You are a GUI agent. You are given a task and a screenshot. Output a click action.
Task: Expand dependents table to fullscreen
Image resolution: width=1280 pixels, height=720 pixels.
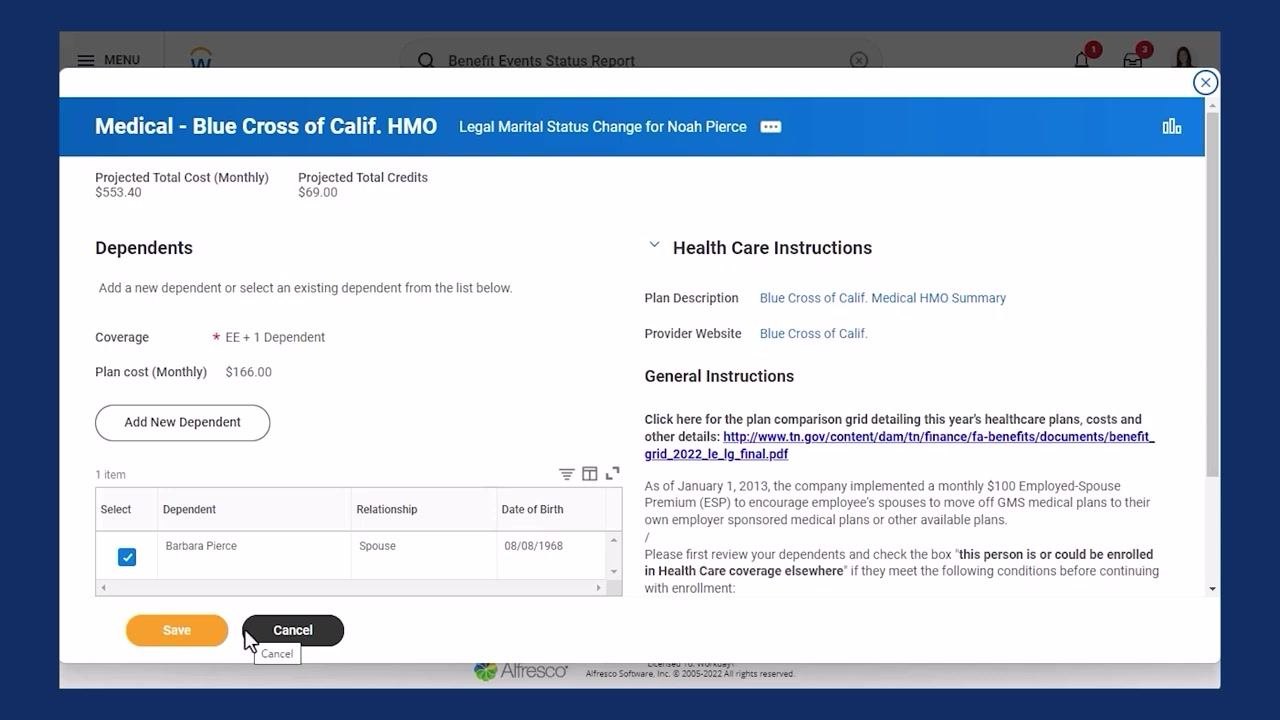(613, 473)
